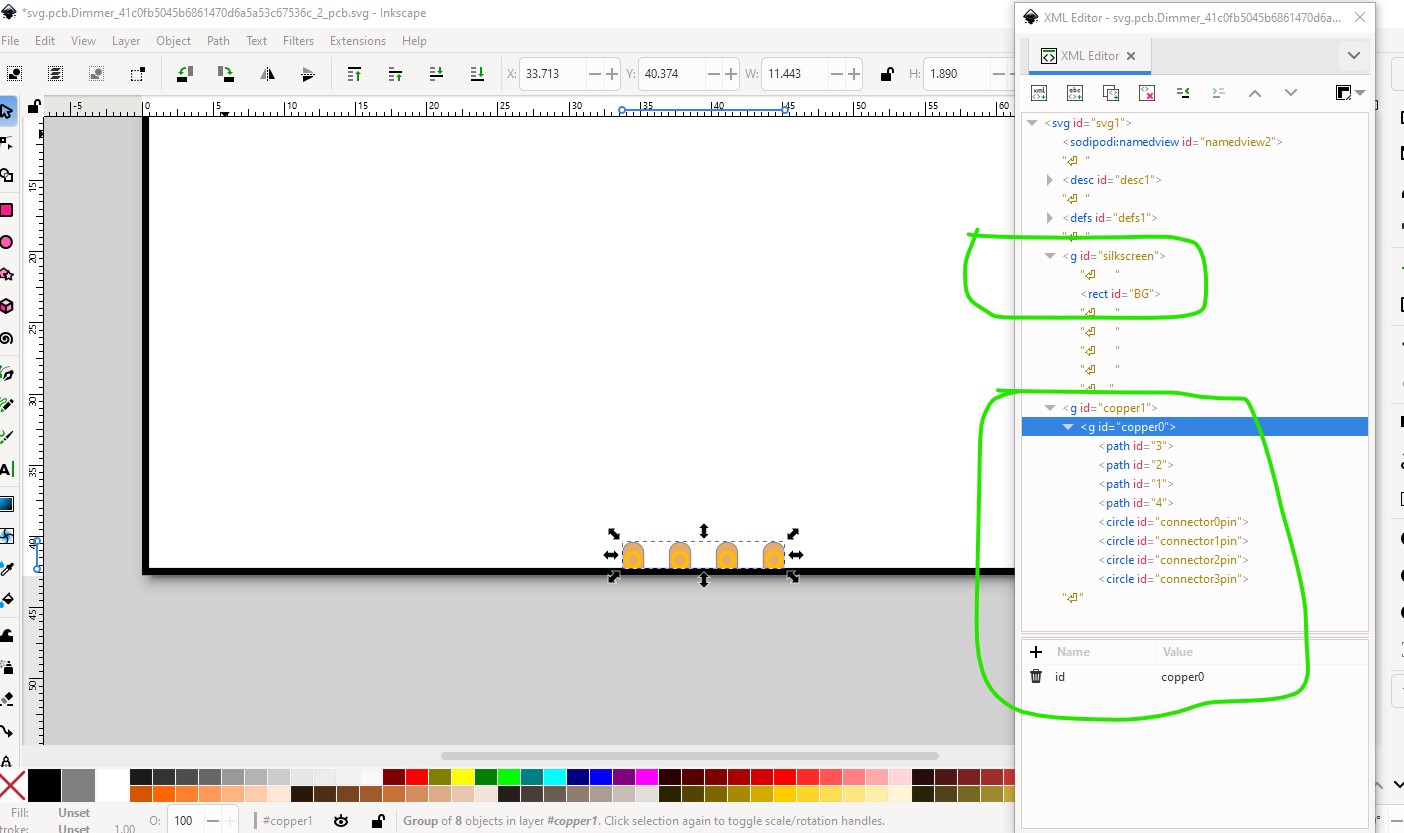The width and height of the screenshot is (1404, 833).
Task: Move XML node up with chevron
Action: [x=1255, y=93]
